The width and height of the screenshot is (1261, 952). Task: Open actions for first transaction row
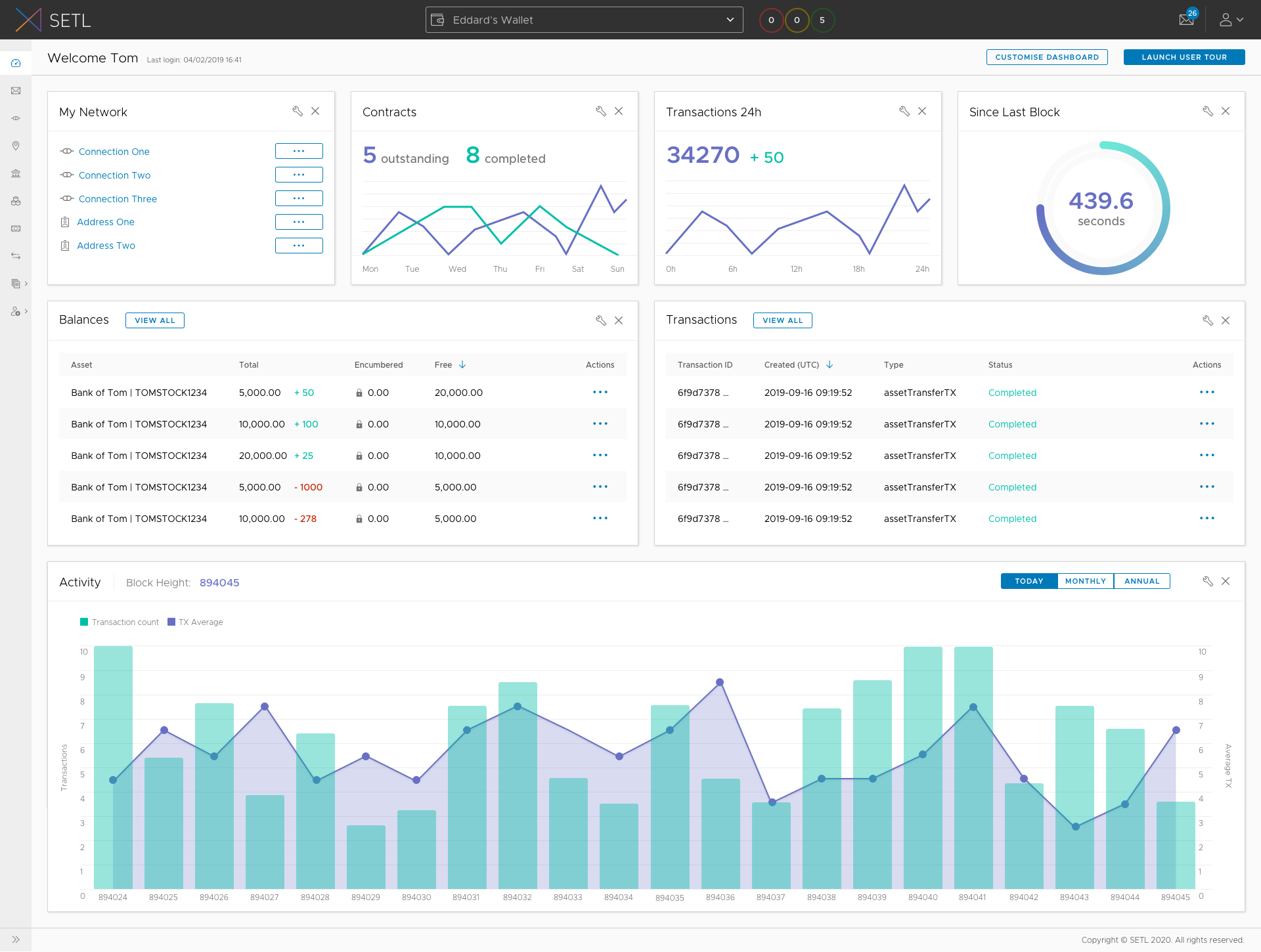coord(1207,393)
